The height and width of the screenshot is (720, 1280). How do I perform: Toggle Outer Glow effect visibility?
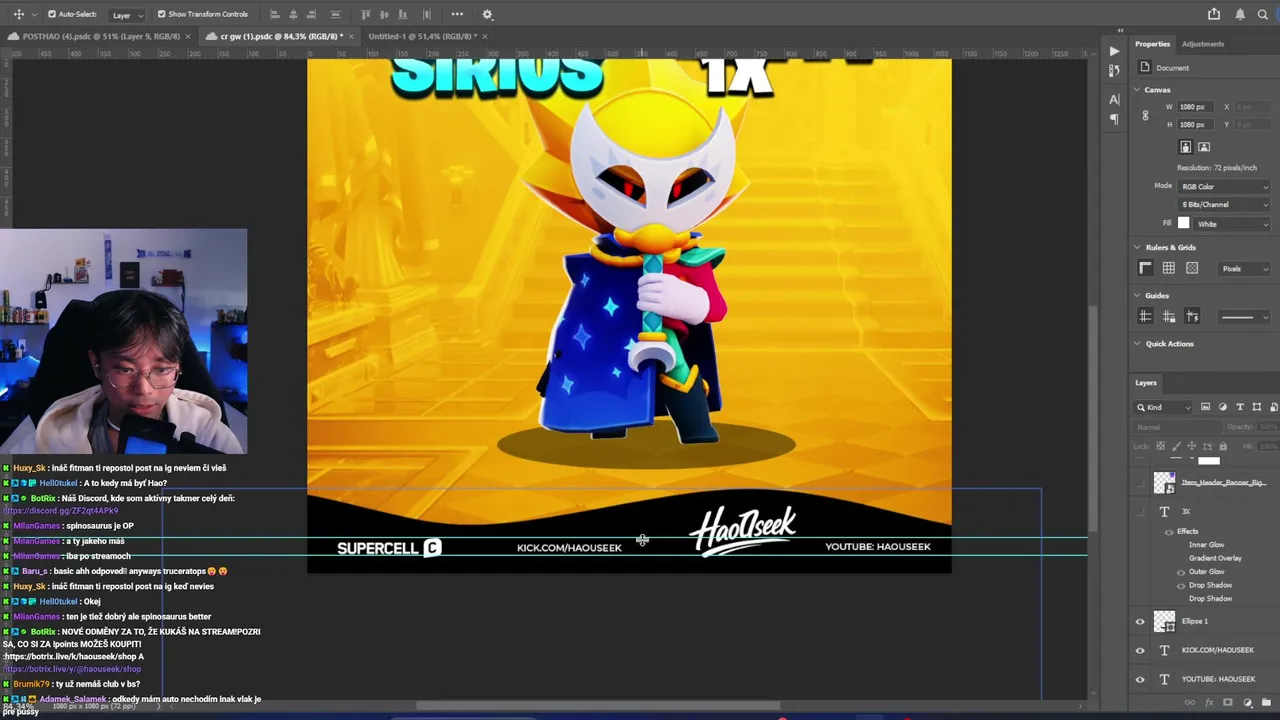click(x=1181, y=572)
